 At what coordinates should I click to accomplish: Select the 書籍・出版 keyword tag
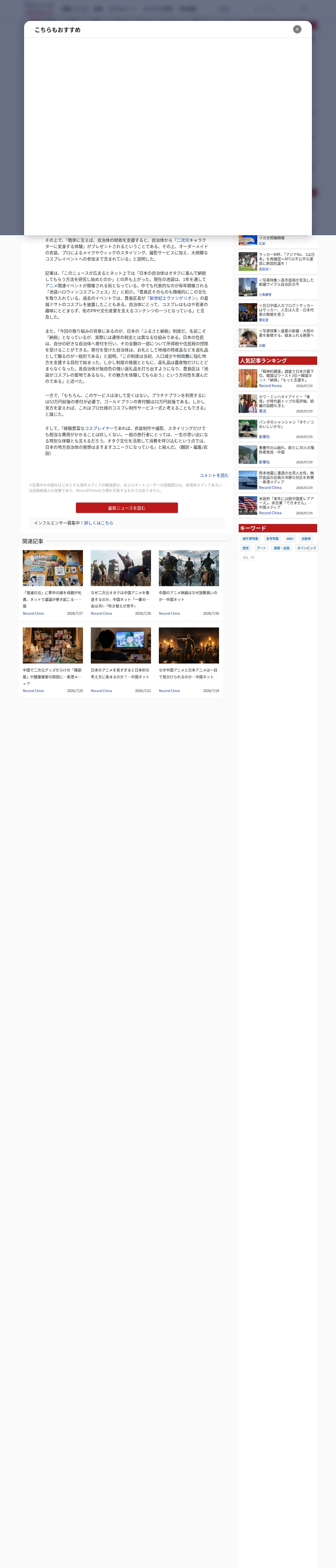[282, 548]
